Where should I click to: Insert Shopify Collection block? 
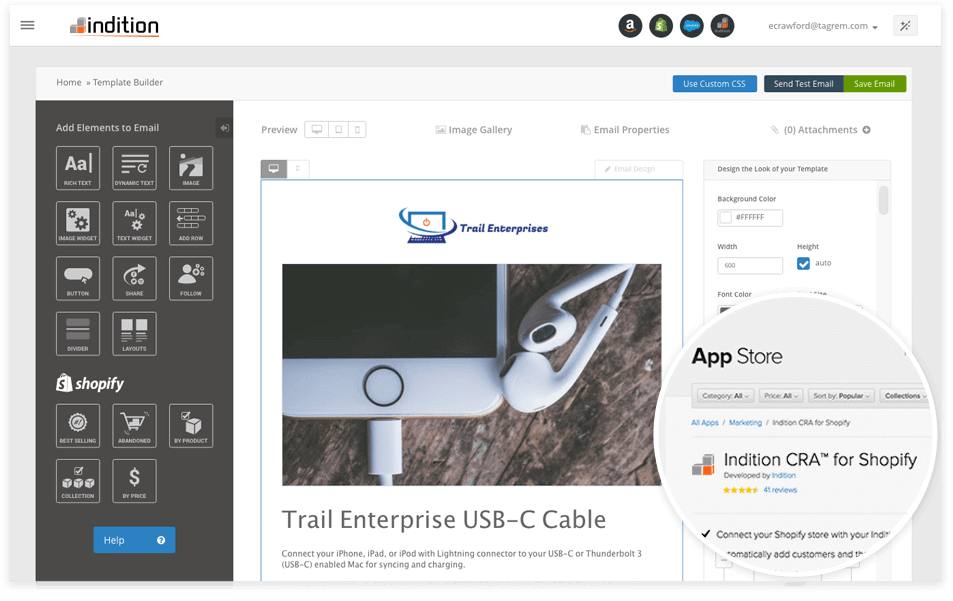point(78,481)
